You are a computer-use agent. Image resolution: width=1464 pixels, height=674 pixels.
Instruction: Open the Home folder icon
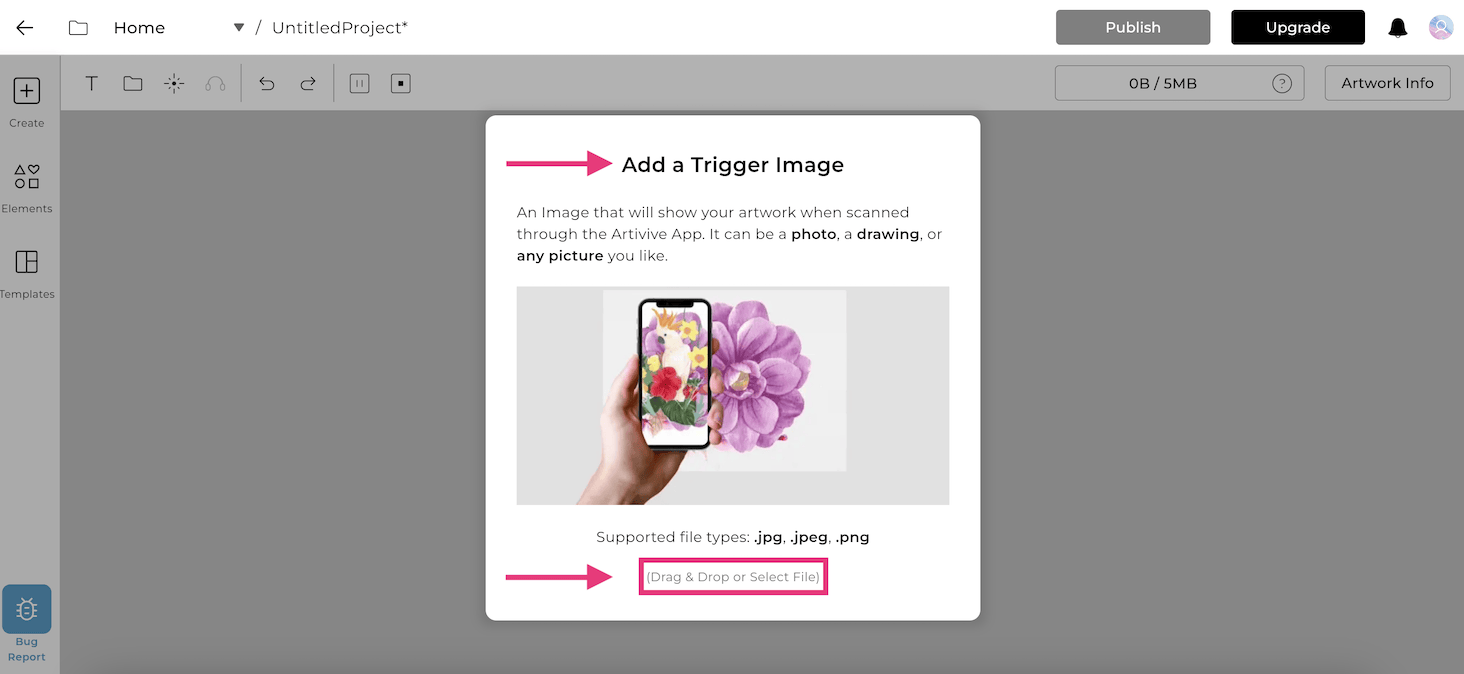point(78,28)
